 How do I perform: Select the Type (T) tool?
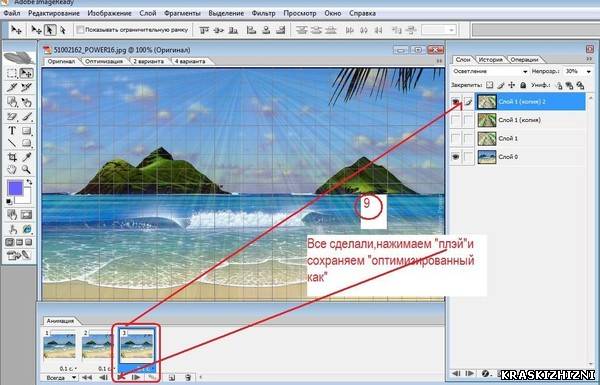12,131
